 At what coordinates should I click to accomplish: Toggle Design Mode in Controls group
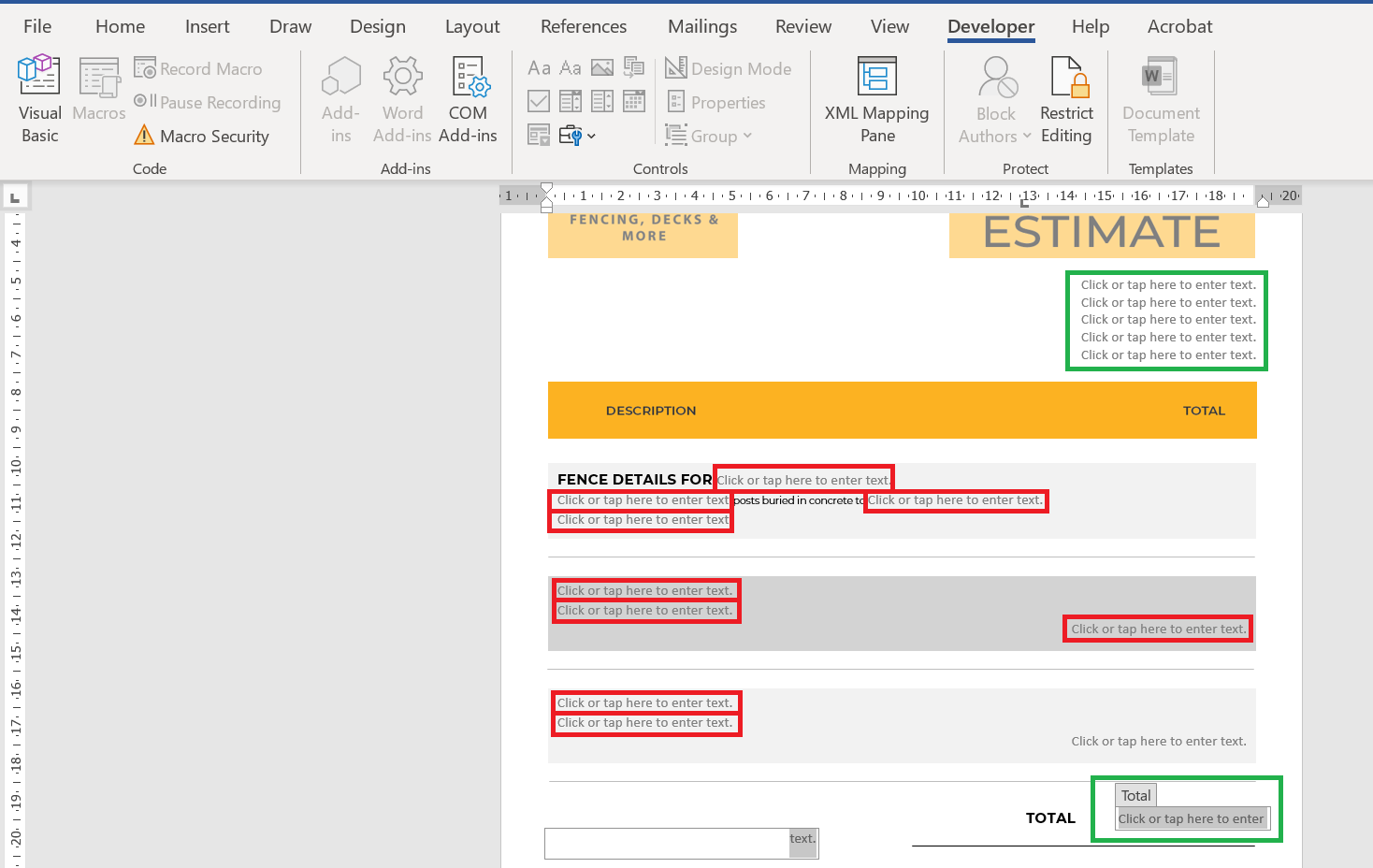729,68
